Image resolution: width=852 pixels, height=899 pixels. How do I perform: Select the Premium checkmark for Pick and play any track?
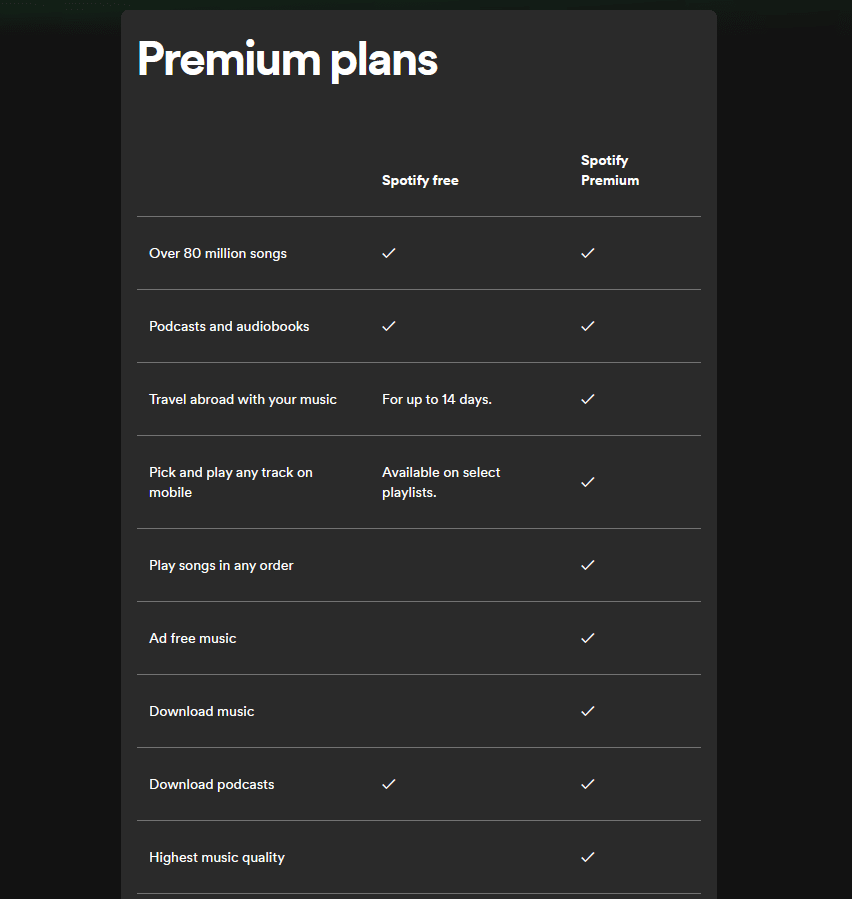coord(588,482)
